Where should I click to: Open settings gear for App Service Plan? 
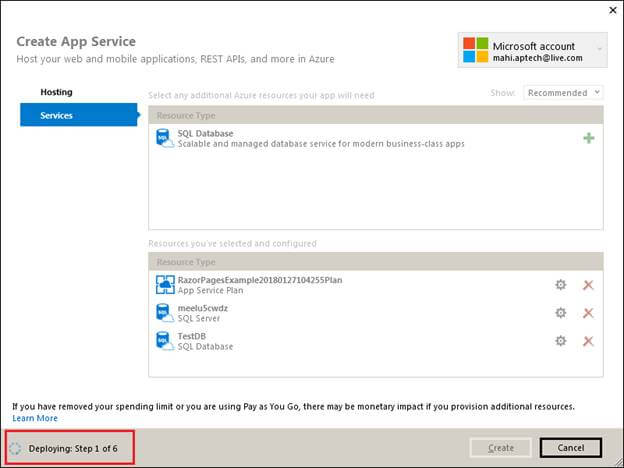(x=560, y=285)
